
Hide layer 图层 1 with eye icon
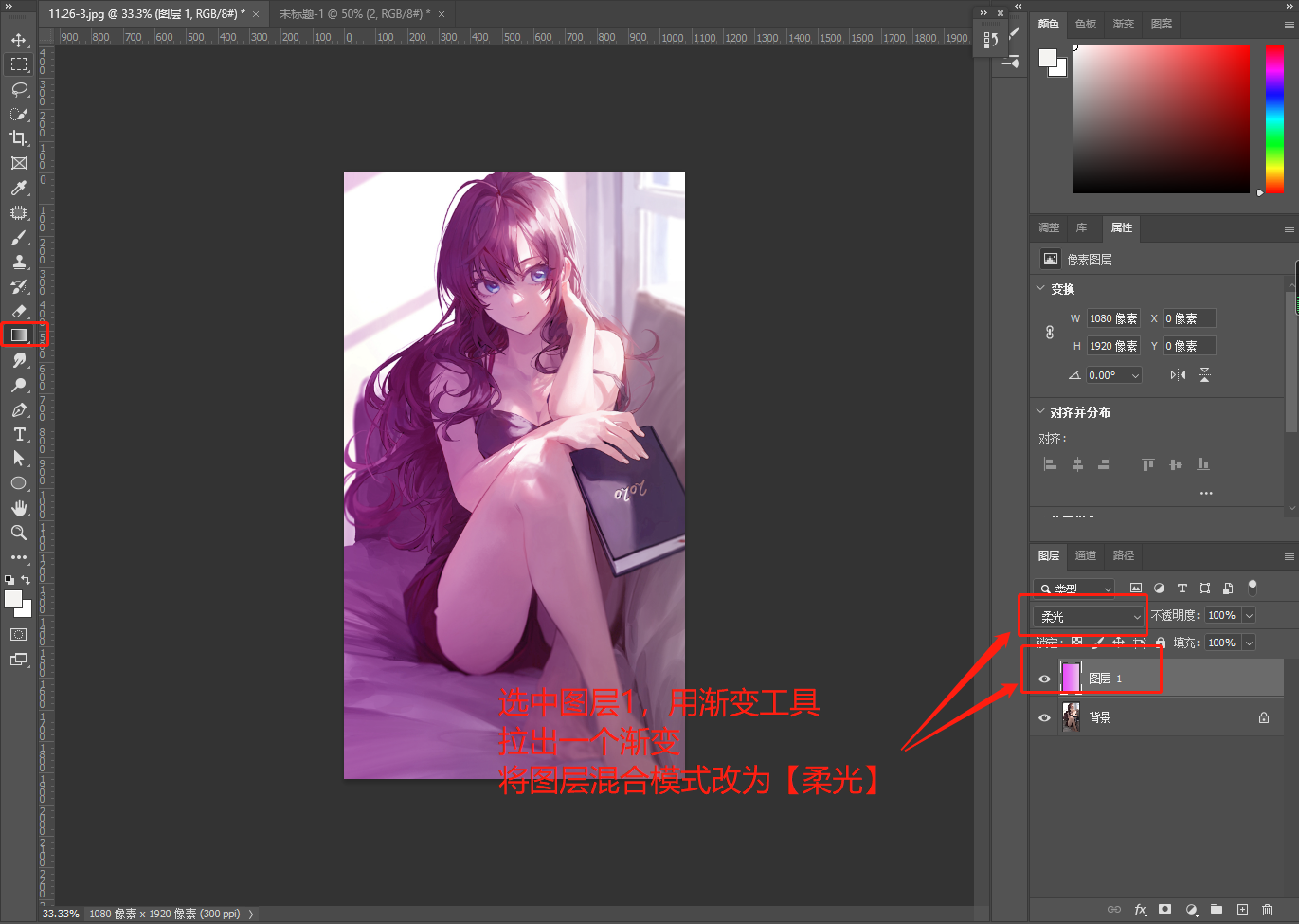tap(1044, 679)
